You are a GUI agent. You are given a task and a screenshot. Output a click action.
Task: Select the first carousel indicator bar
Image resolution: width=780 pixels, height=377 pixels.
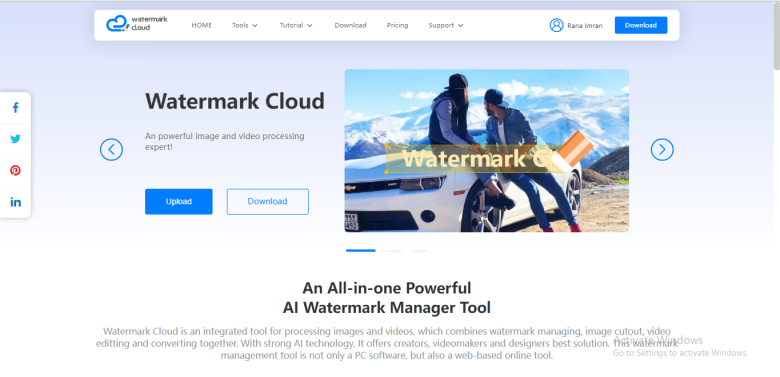point(361,251)
